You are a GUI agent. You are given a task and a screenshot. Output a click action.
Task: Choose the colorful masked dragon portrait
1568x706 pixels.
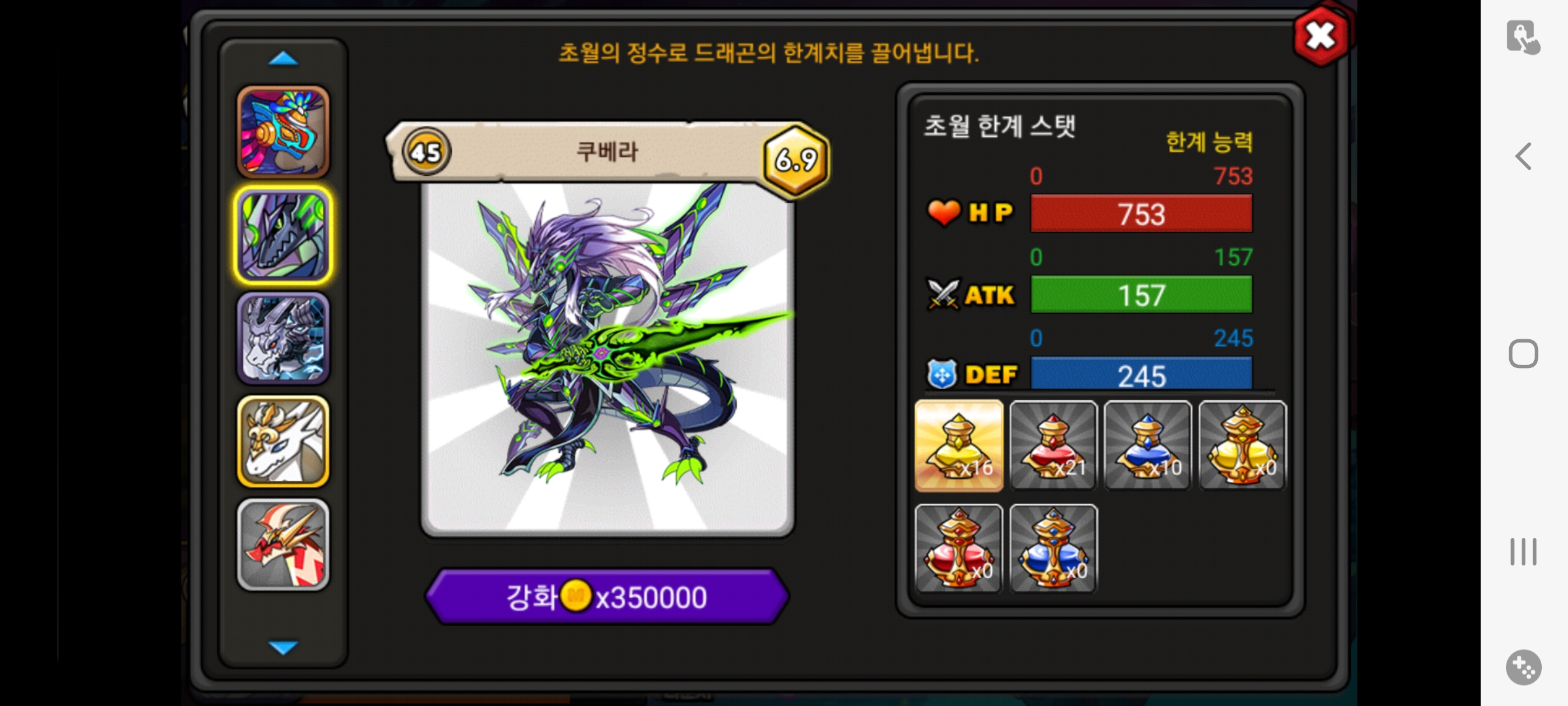point(283,132)
